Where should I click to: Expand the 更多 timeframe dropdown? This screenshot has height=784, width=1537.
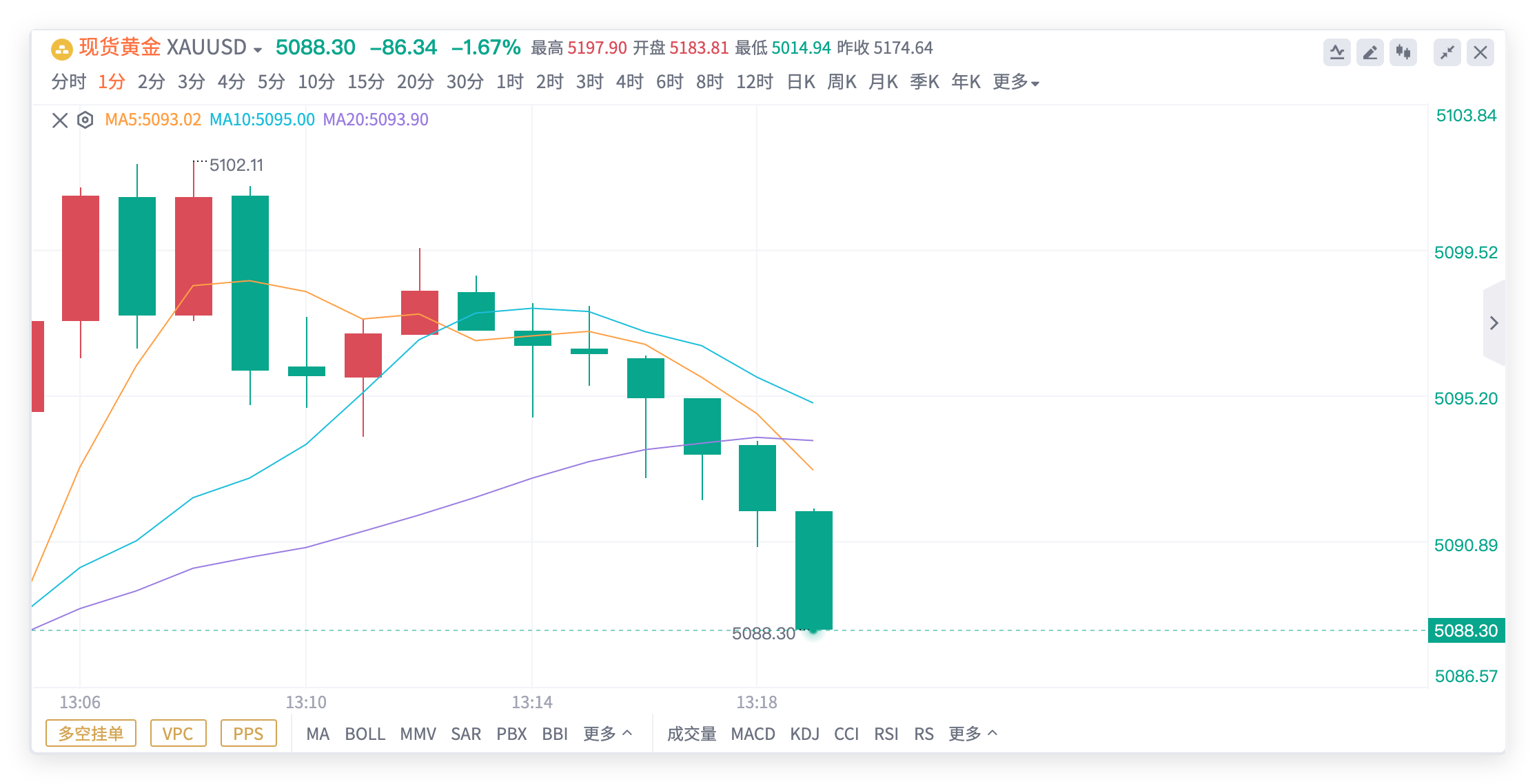[x=1016, y=82]
